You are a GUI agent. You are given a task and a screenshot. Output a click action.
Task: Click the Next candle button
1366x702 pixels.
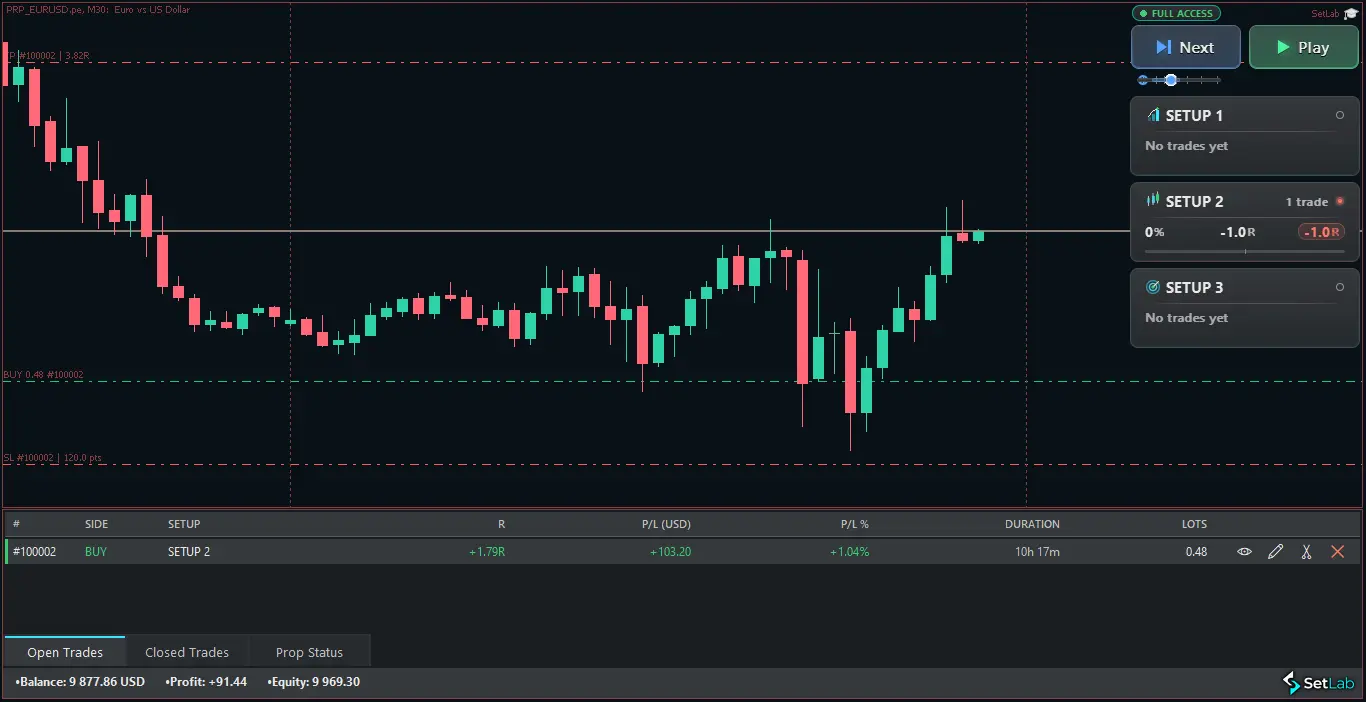[1186, 47]
